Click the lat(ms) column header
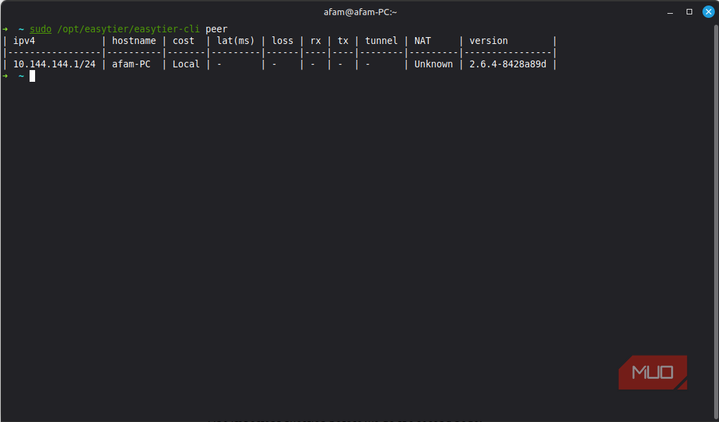 click(236, 41)
